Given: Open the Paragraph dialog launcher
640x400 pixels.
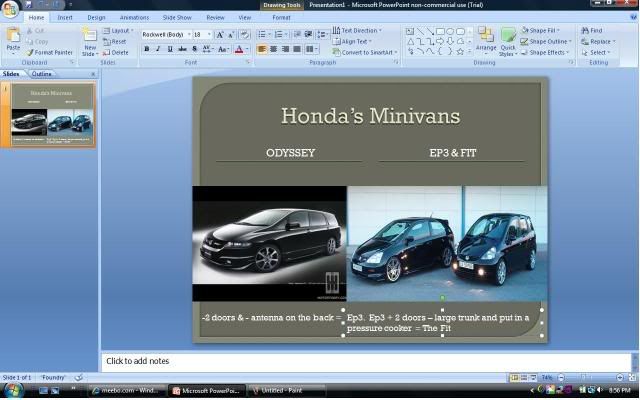Looking at the screenshot, I should (x=396, y=62).
